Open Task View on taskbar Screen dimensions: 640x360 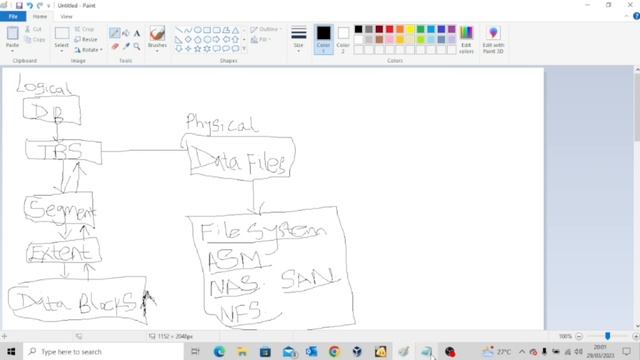click(196, 351)
